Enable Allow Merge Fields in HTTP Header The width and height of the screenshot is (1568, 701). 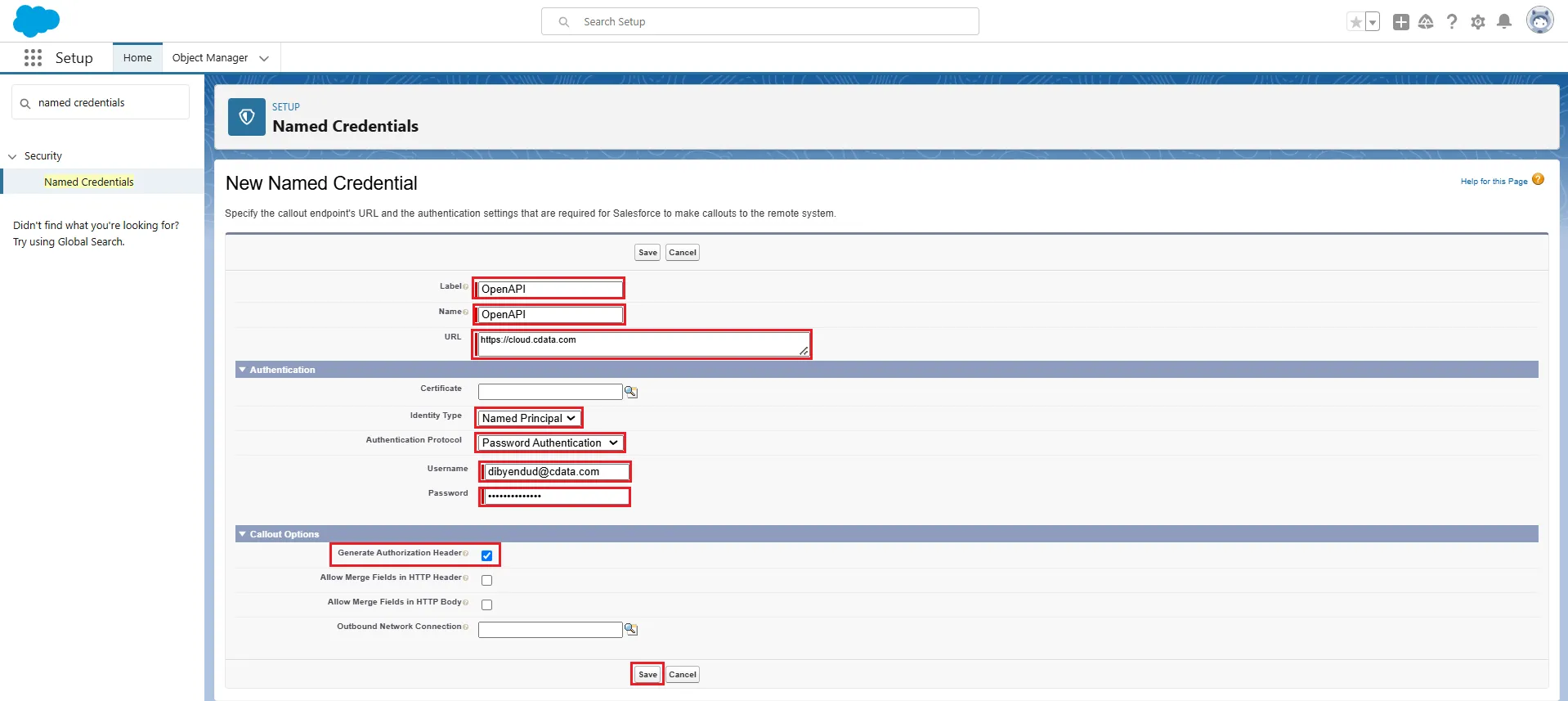click(487, 580)
